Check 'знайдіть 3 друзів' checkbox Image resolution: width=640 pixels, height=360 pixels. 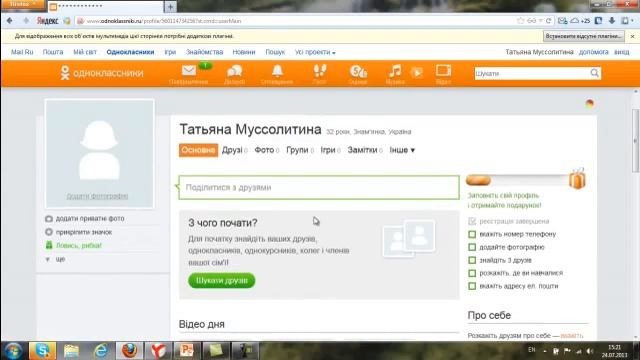pos(472,260)
